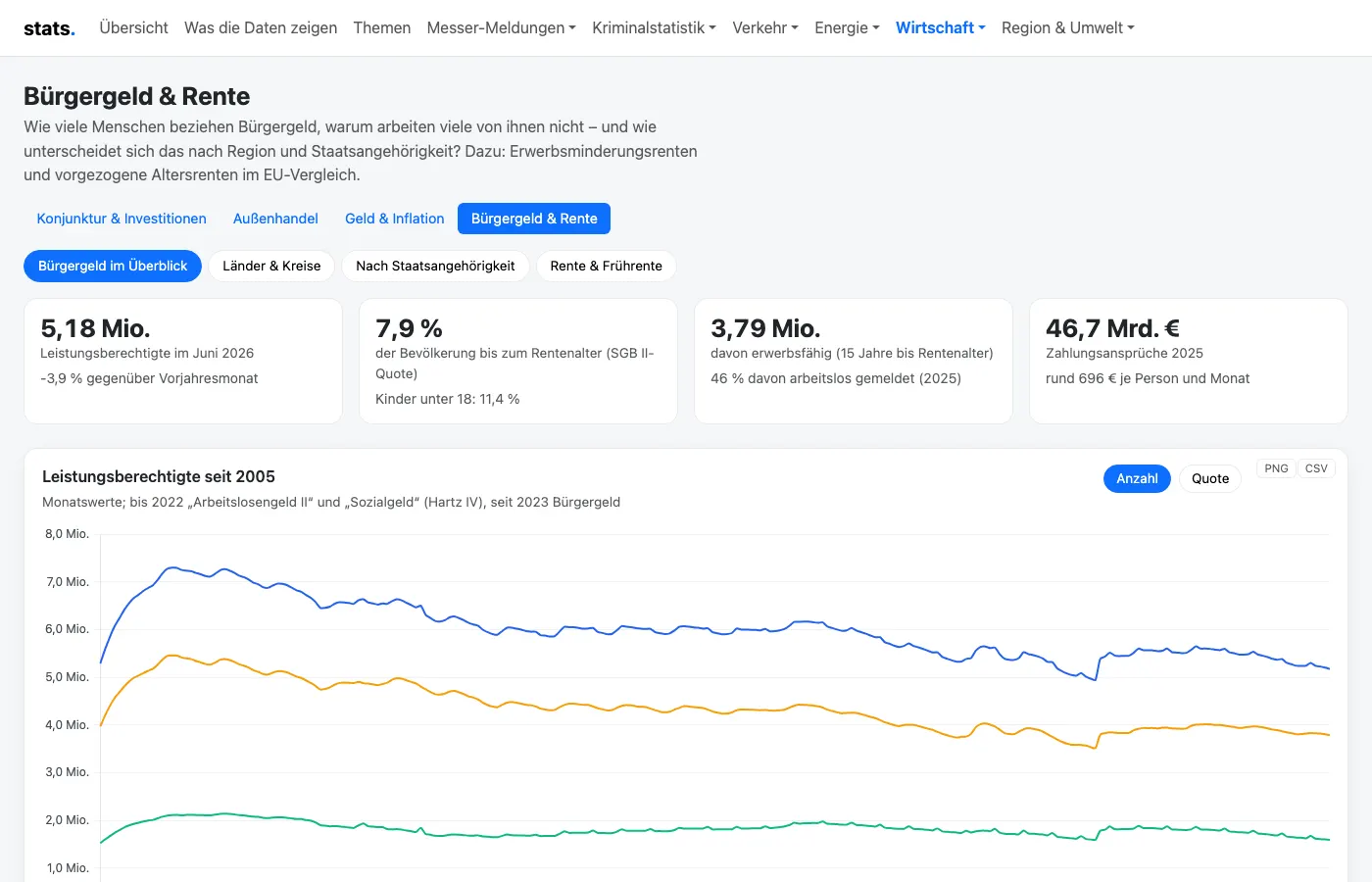Click the 5,18 Mio. figure
The height and width of the screenshot is (882, 1372).
(95, 328)
